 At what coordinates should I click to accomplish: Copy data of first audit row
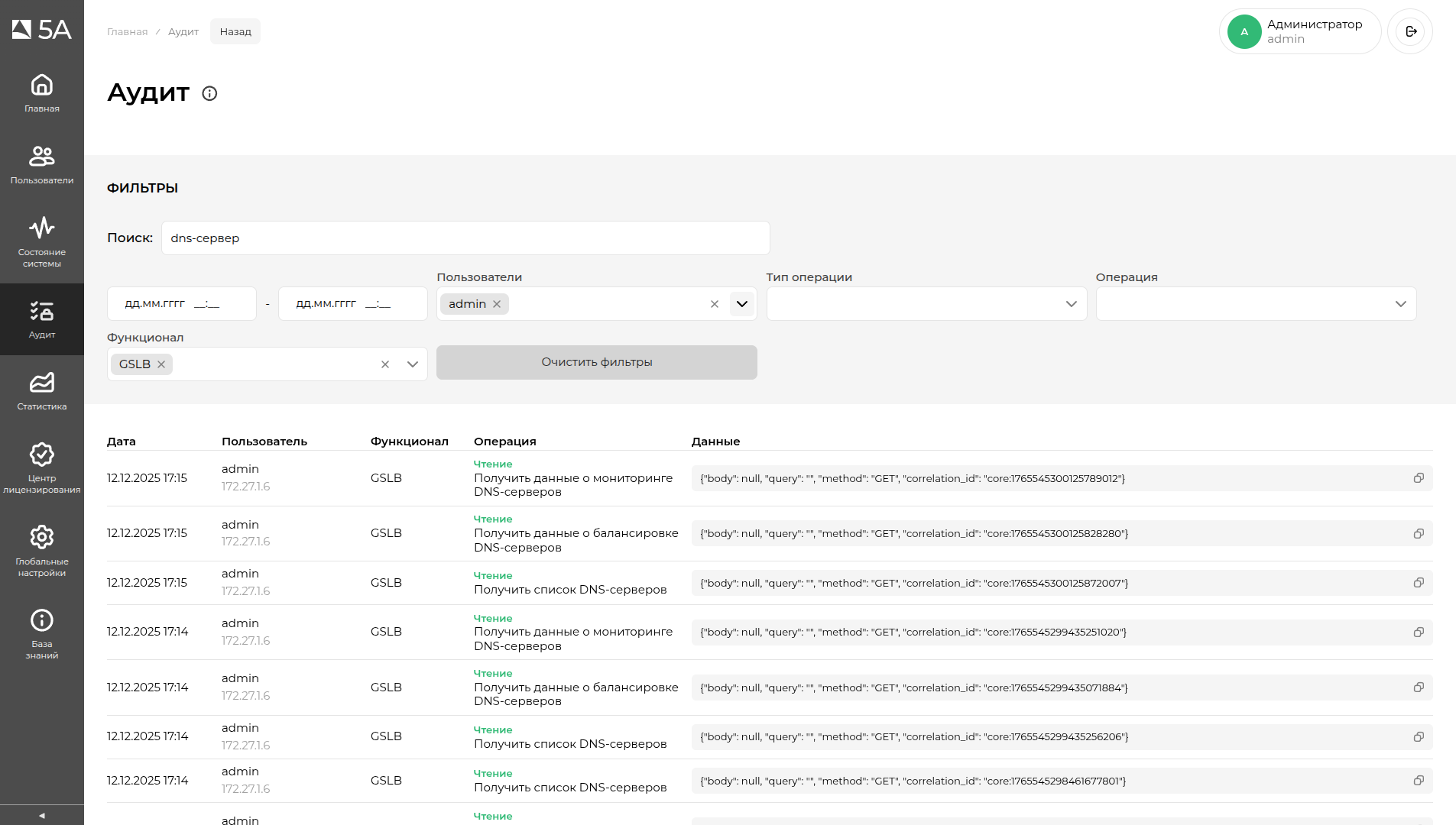tap(1419, 478)
